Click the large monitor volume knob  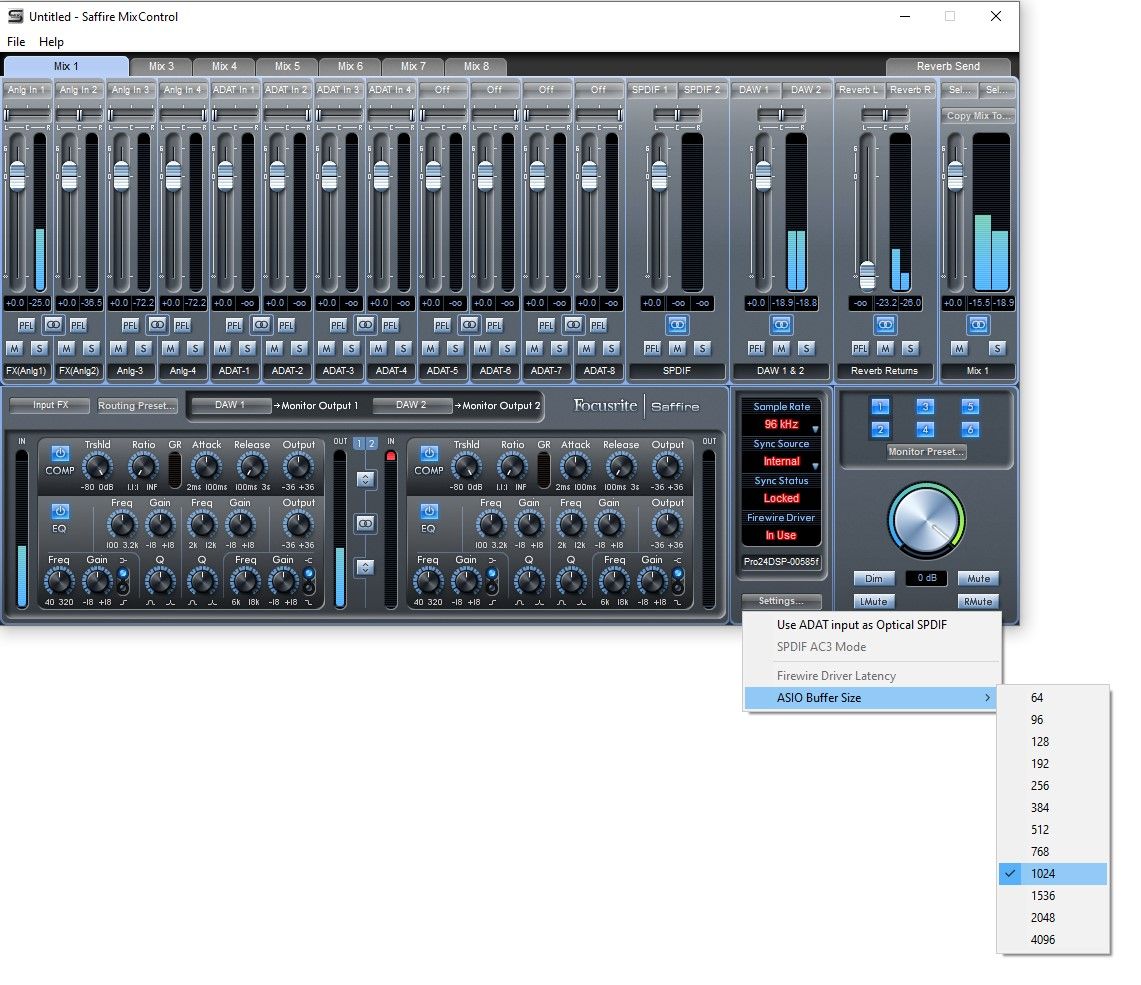[x=925, y=522]
